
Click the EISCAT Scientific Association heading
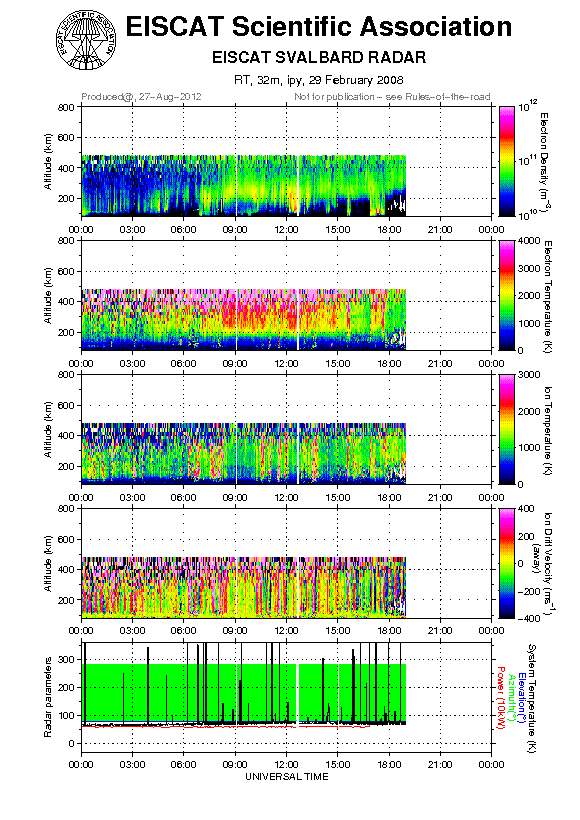(x=319, y=27)
